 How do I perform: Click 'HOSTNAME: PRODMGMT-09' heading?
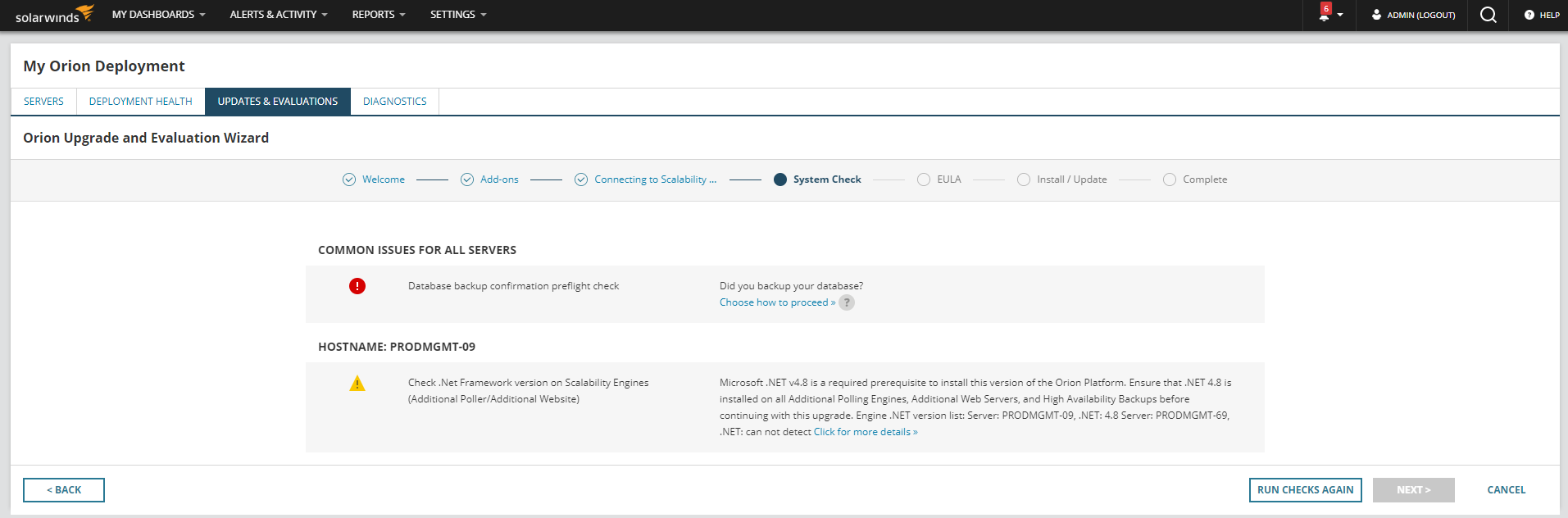coord(397,347)
